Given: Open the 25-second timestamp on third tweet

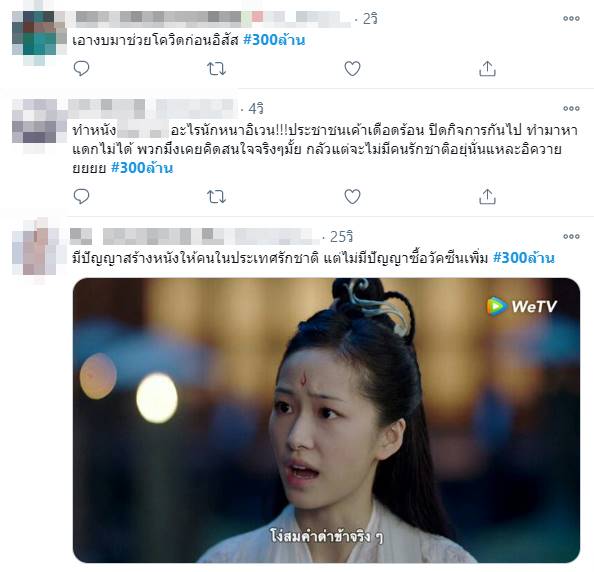Looking at the screenshot, I should (x=341, y=237).
